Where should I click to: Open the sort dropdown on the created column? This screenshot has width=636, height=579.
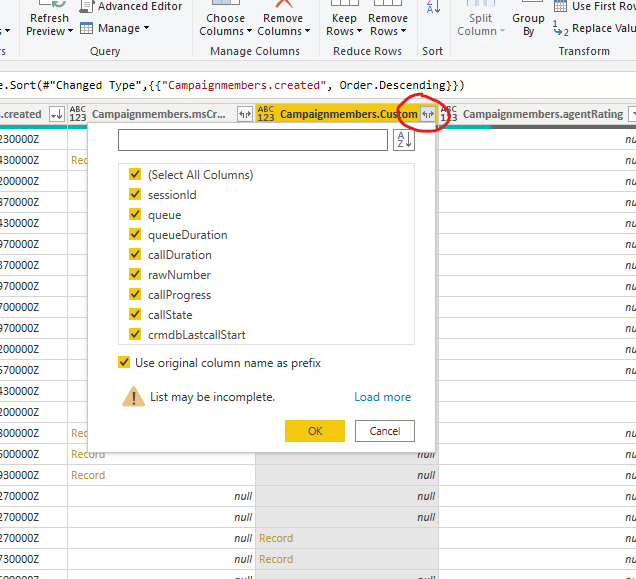tap(56, 115)
